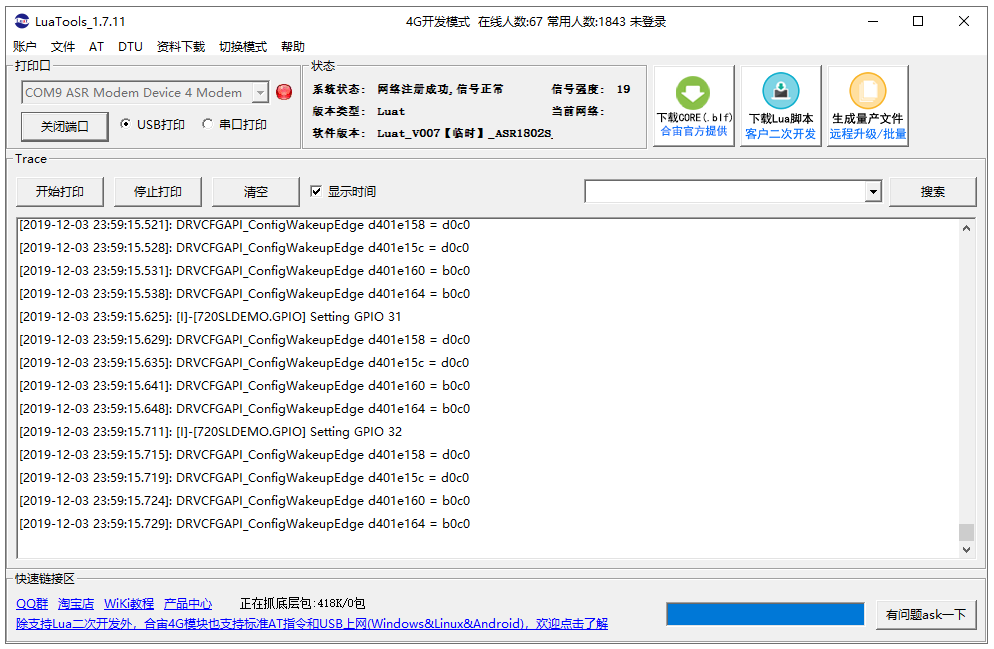
Task: Click the 远程升级/批量 label
Action: point(868,134)
